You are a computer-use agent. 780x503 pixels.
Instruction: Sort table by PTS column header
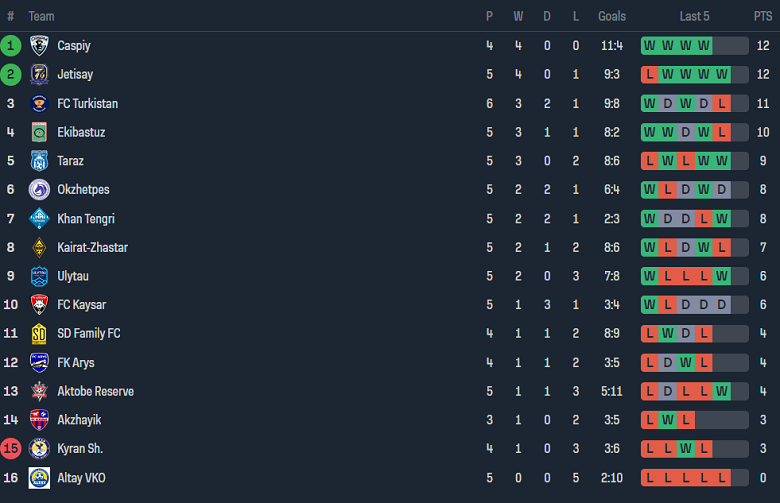click(x=762, y=16)
